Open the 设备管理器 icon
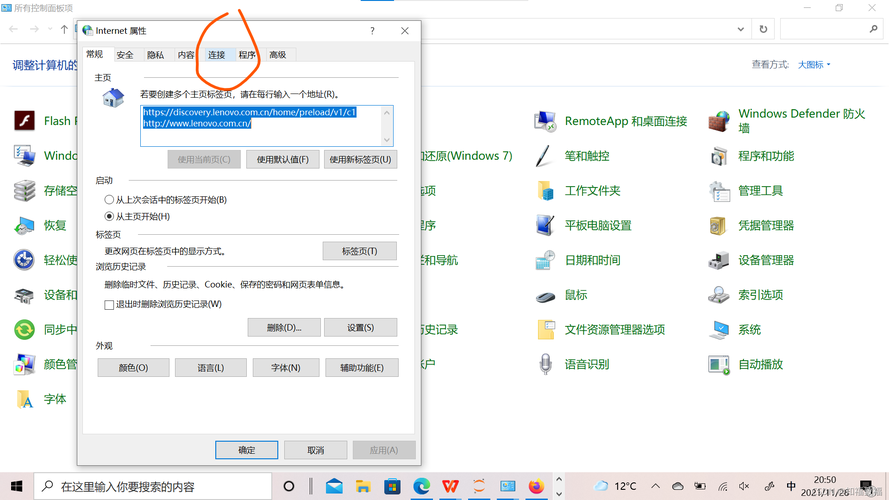The width and height of the screenshot is (889, 500). coord(719,260)
